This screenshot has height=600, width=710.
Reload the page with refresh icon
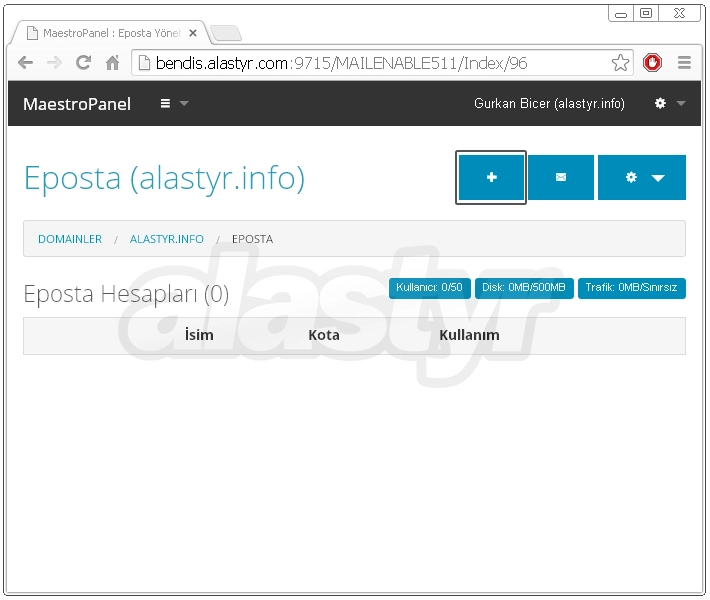(x=83, y=62)
